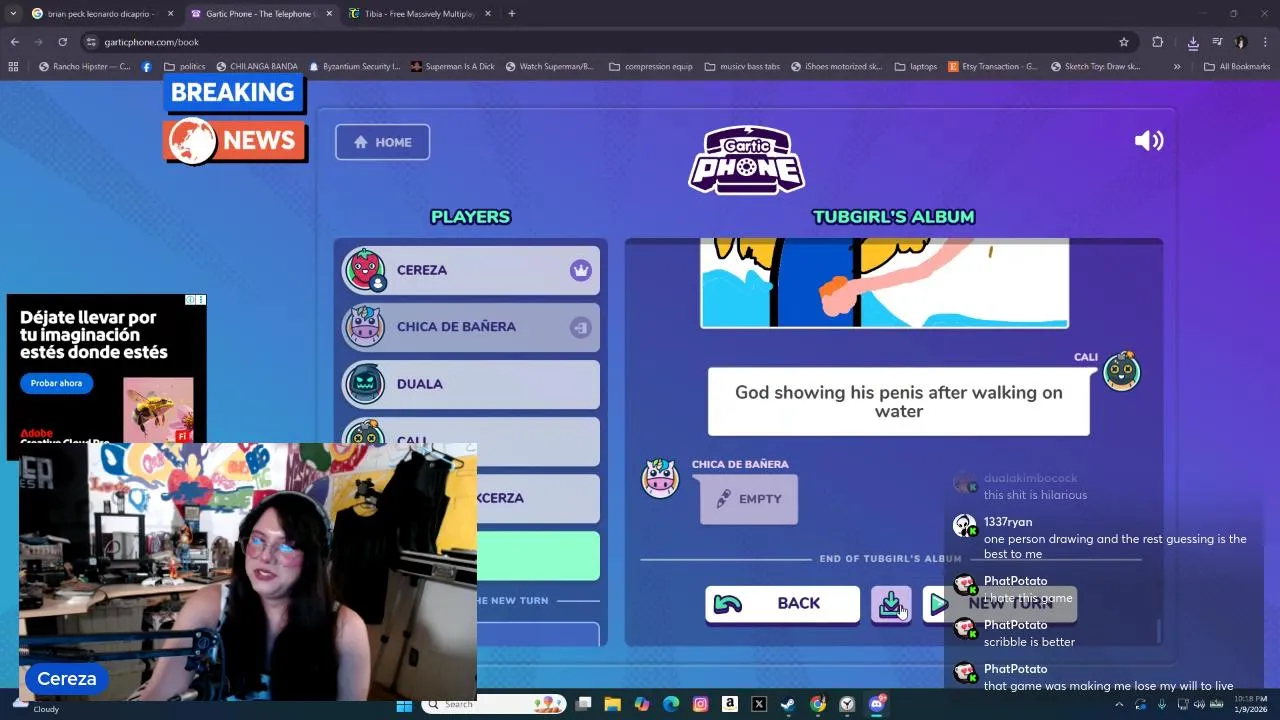
Task: Open a new browser tab
Action: coord(511,14)
